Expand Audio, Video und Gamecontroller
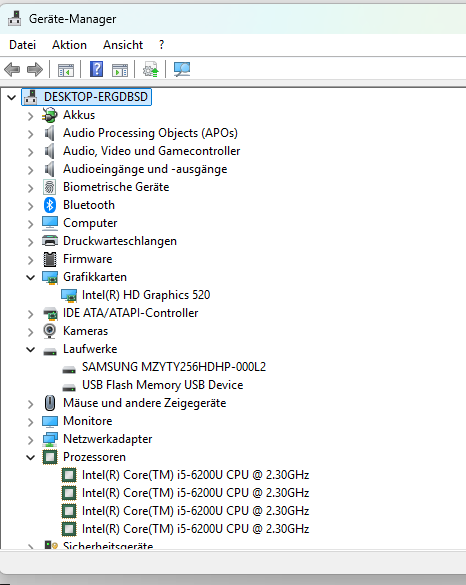Viewport: 466px width, 585px height. click(x=31, y=152)
